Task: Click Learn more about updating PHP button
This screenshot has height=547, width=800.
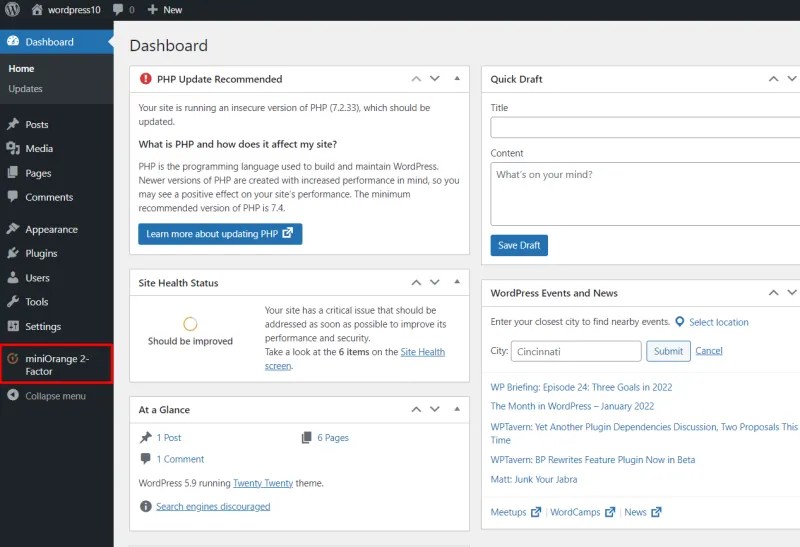Action: (220, 234)
